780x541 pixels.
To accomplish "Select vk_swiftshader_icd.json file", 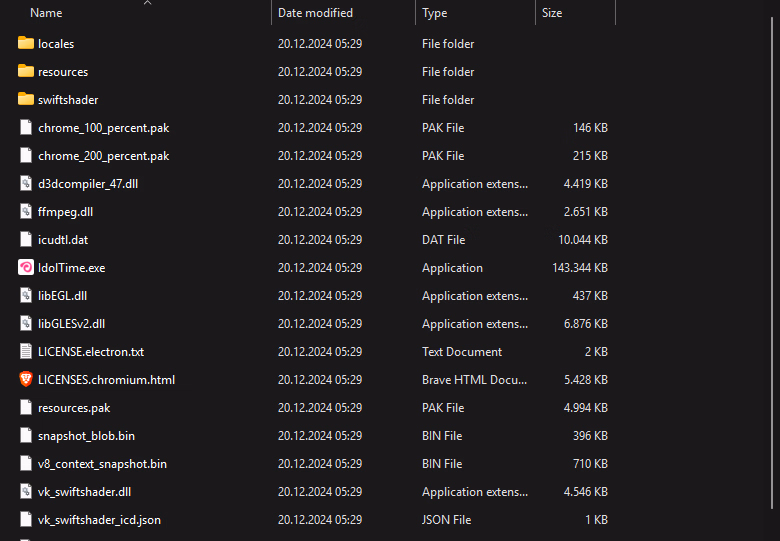I will [x=99, y=520].
